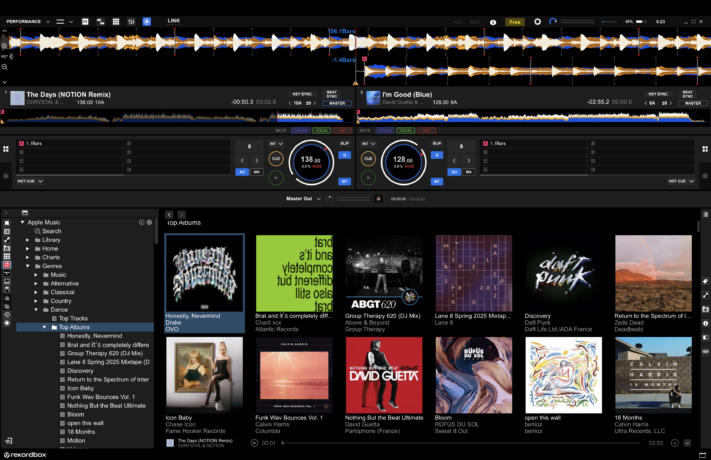711x460 pixels.
Task: Zoom out the waveform with magnifier-minus icon
Action: click(x=4, y=67)
